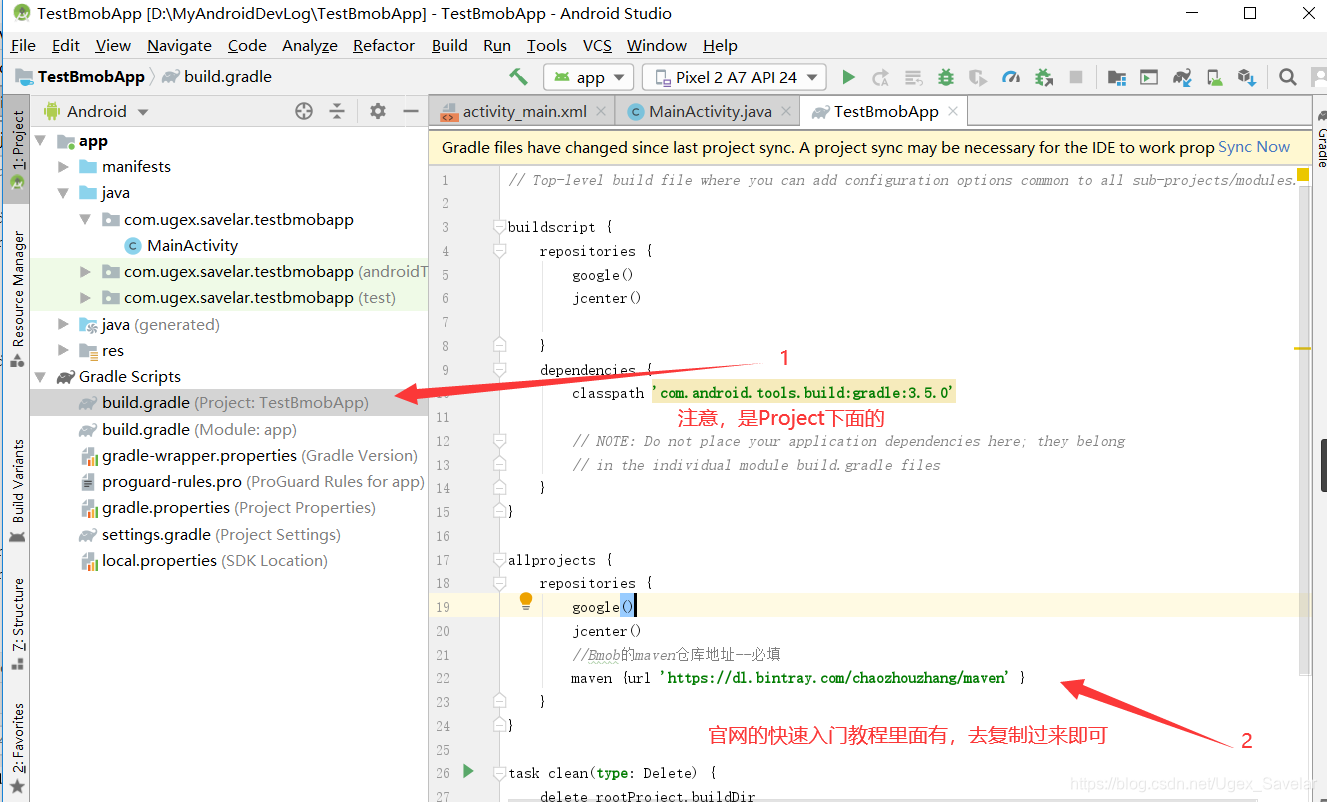Screen dimensions: 1327x802
Task: Click the light bulb on line 19
Action: tap(526, 601)
